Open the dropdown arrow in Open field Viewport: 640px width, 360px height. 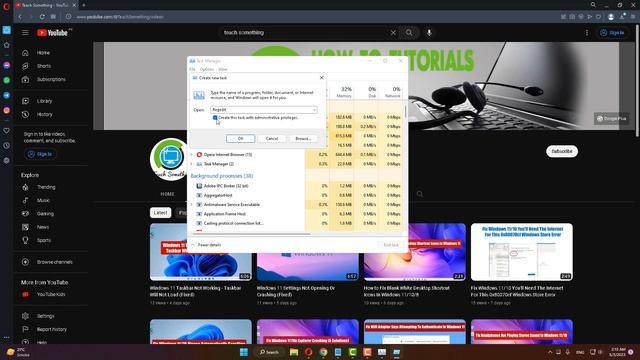point(314,110)
